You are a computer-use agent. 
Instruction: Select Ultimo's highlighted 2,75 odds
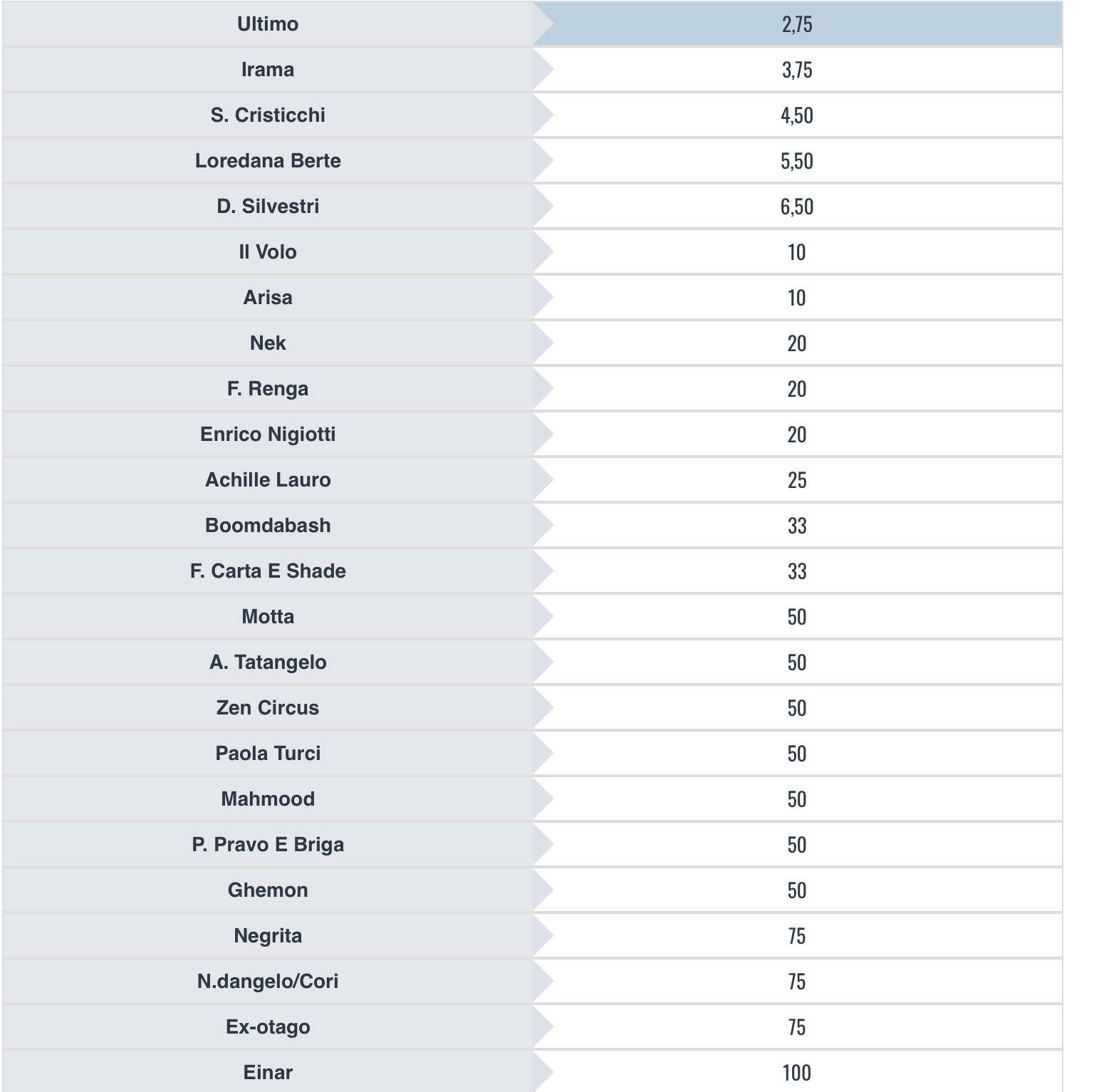point(797,24)
